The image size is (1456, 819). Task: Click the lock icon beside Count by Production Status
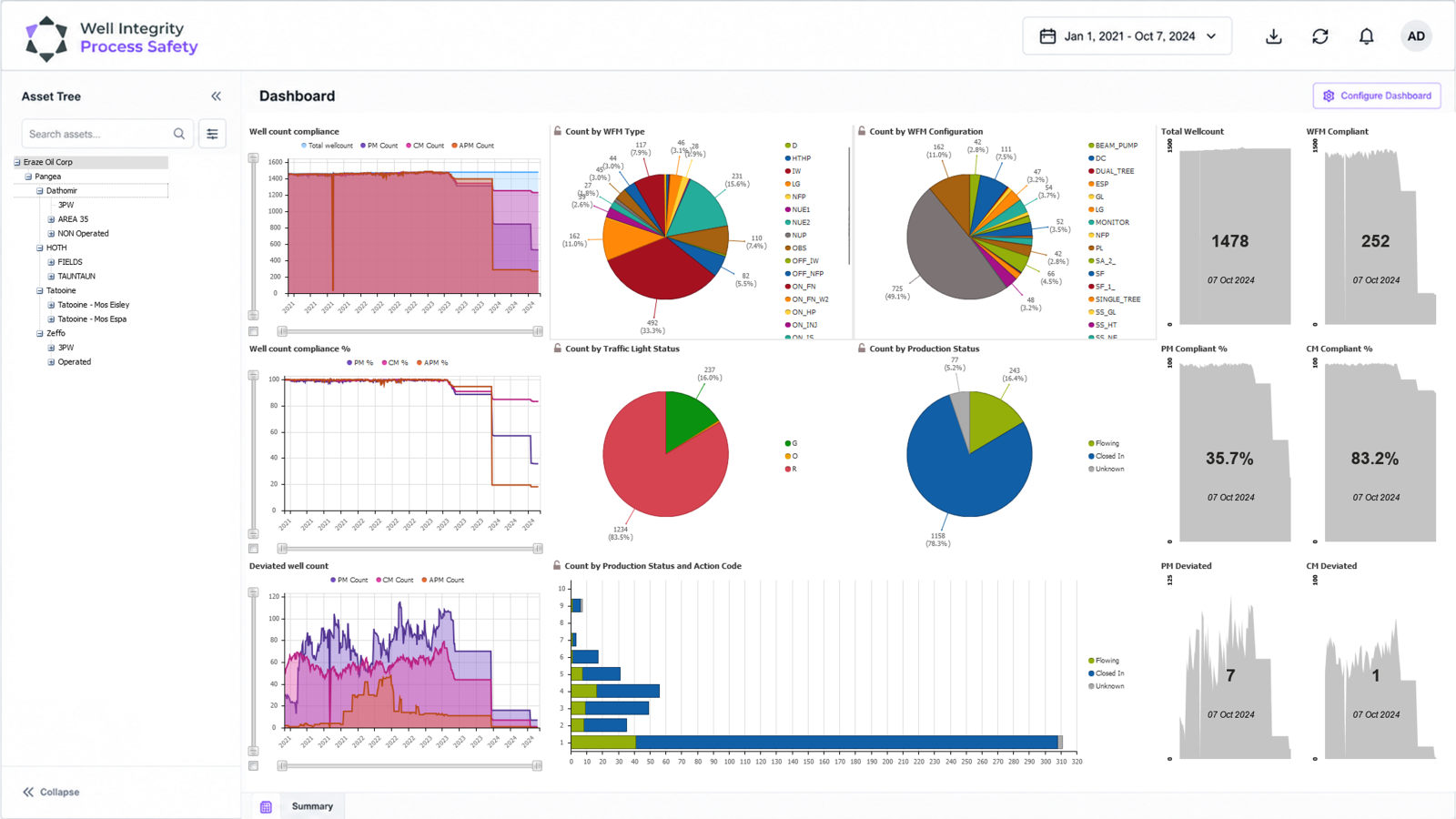862,349
